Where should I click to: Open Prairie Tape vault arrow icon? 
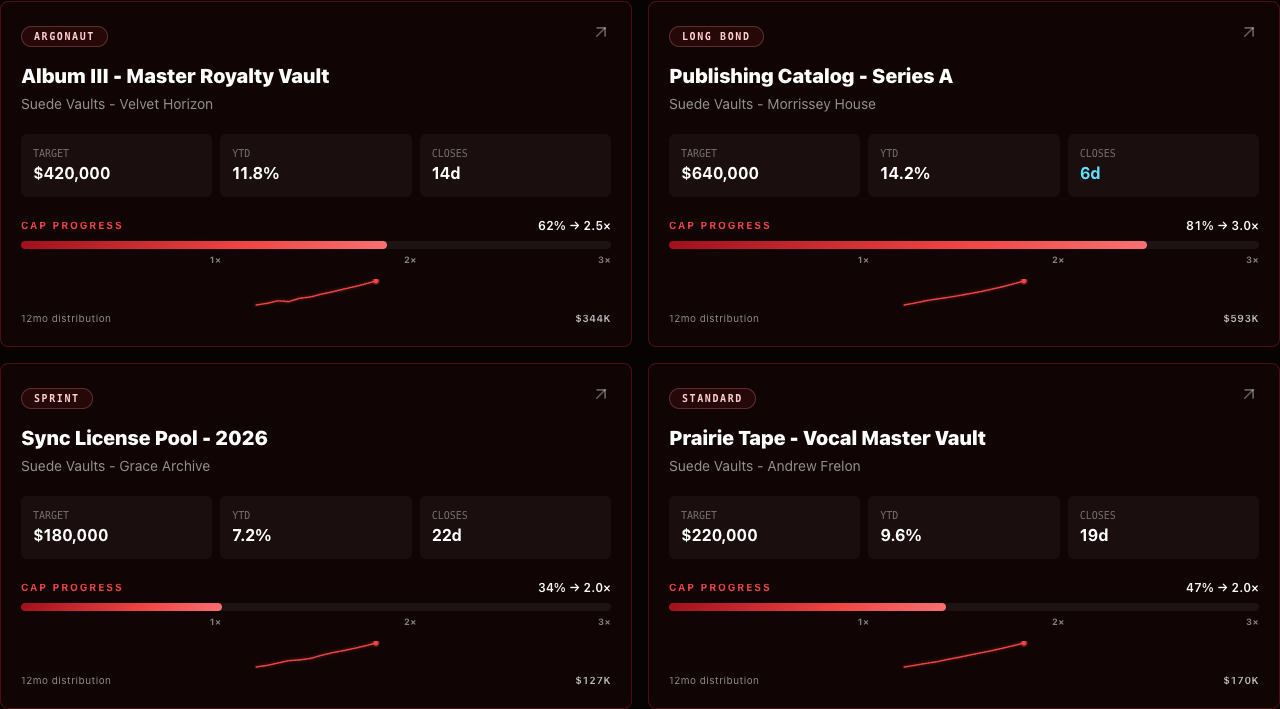click(1248, 394)
